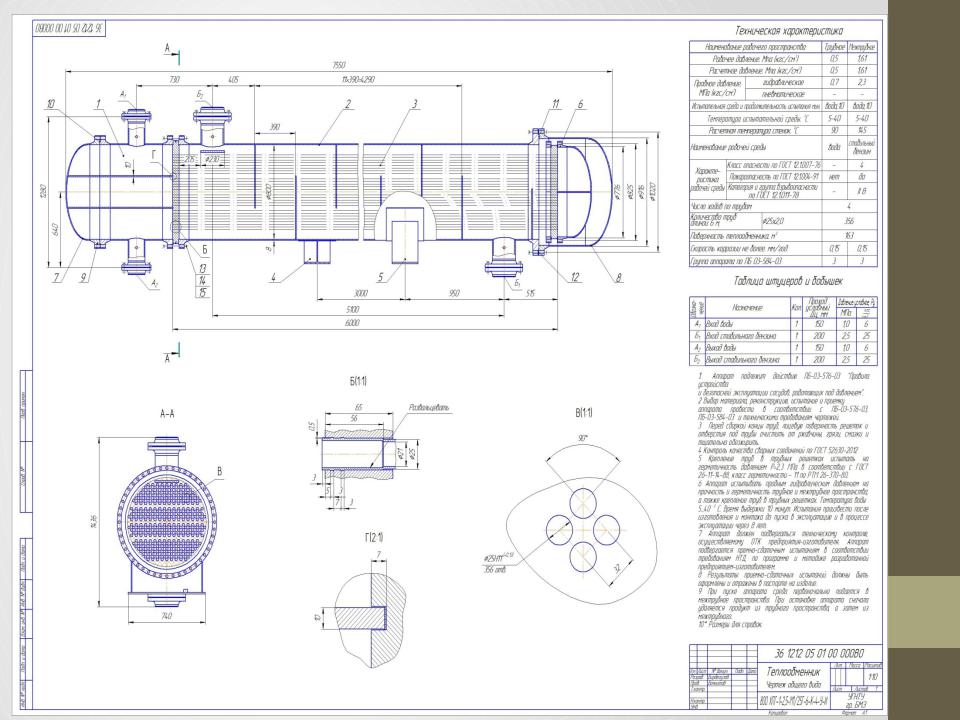Click position callout '11' near right flange
This screenshot has height=720, width=960.
click(x=555, y=104)
